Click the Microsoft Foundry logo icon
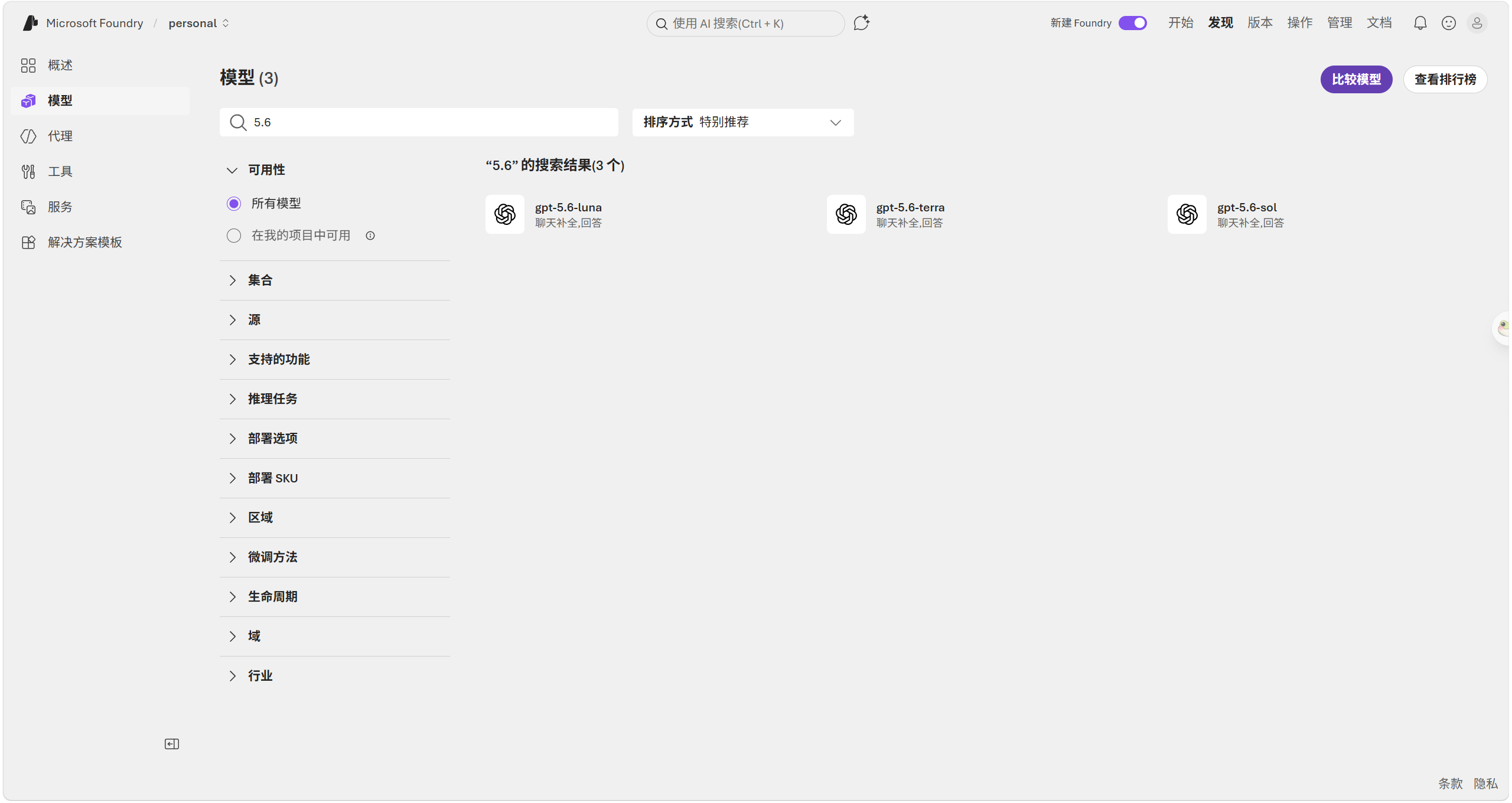This screenshot has height=803, width=1512. pos(30,23)
